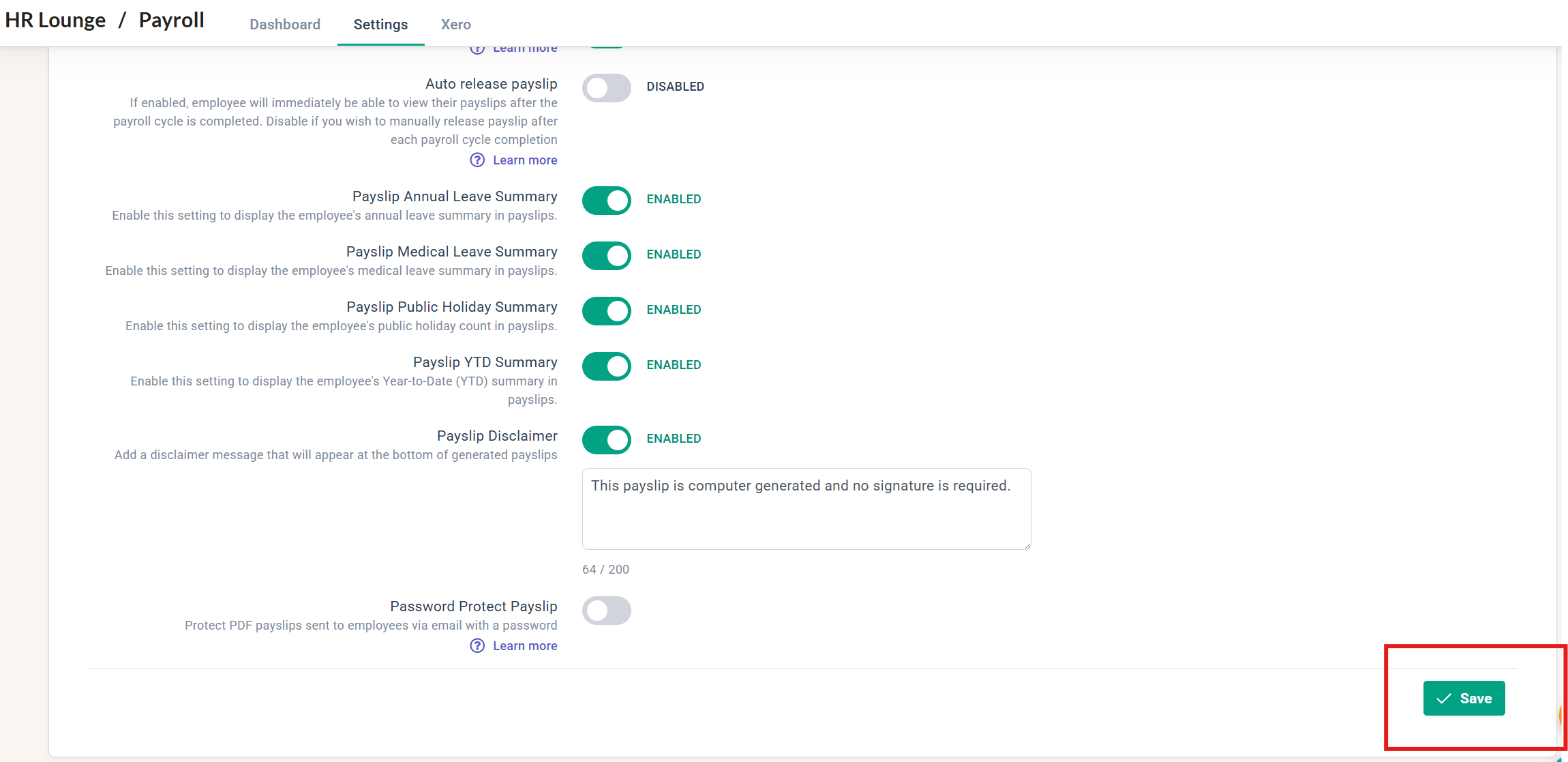Save the payroll settings
The image size is (1568, 762).
click(x=1464, y=698)
